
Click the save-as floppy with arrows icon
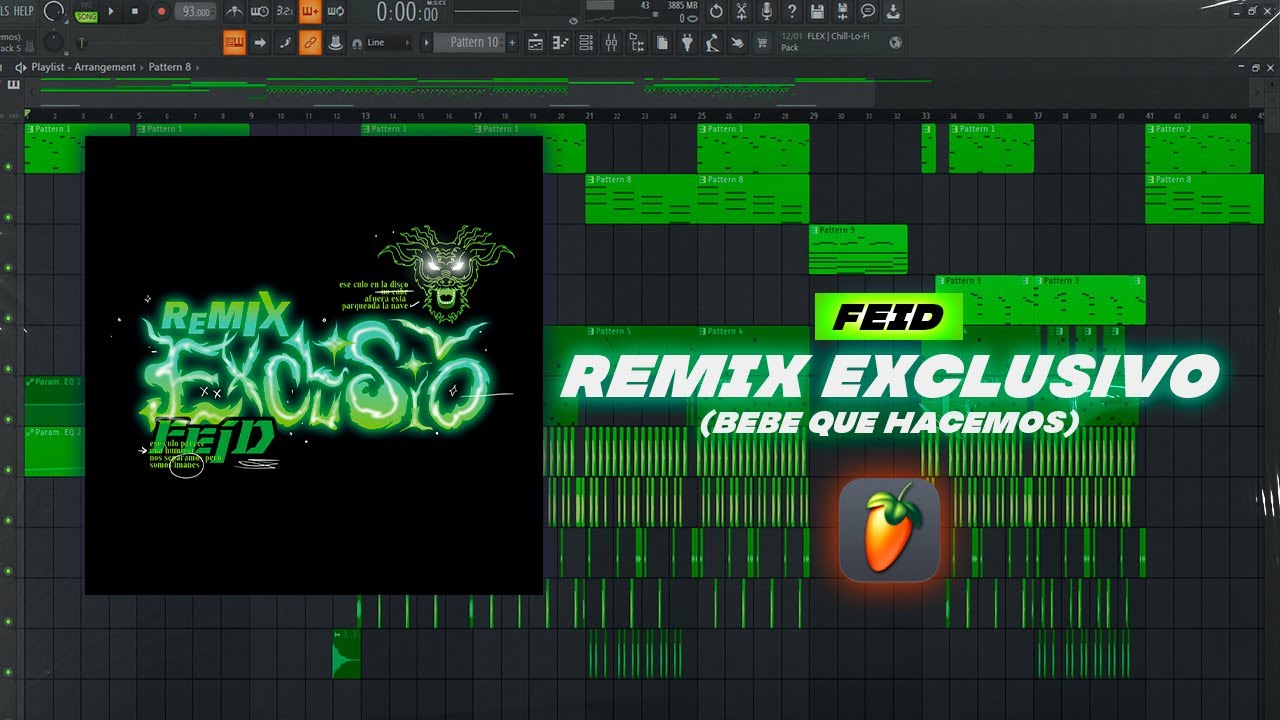pyautogui.click(x=842, y=12)
